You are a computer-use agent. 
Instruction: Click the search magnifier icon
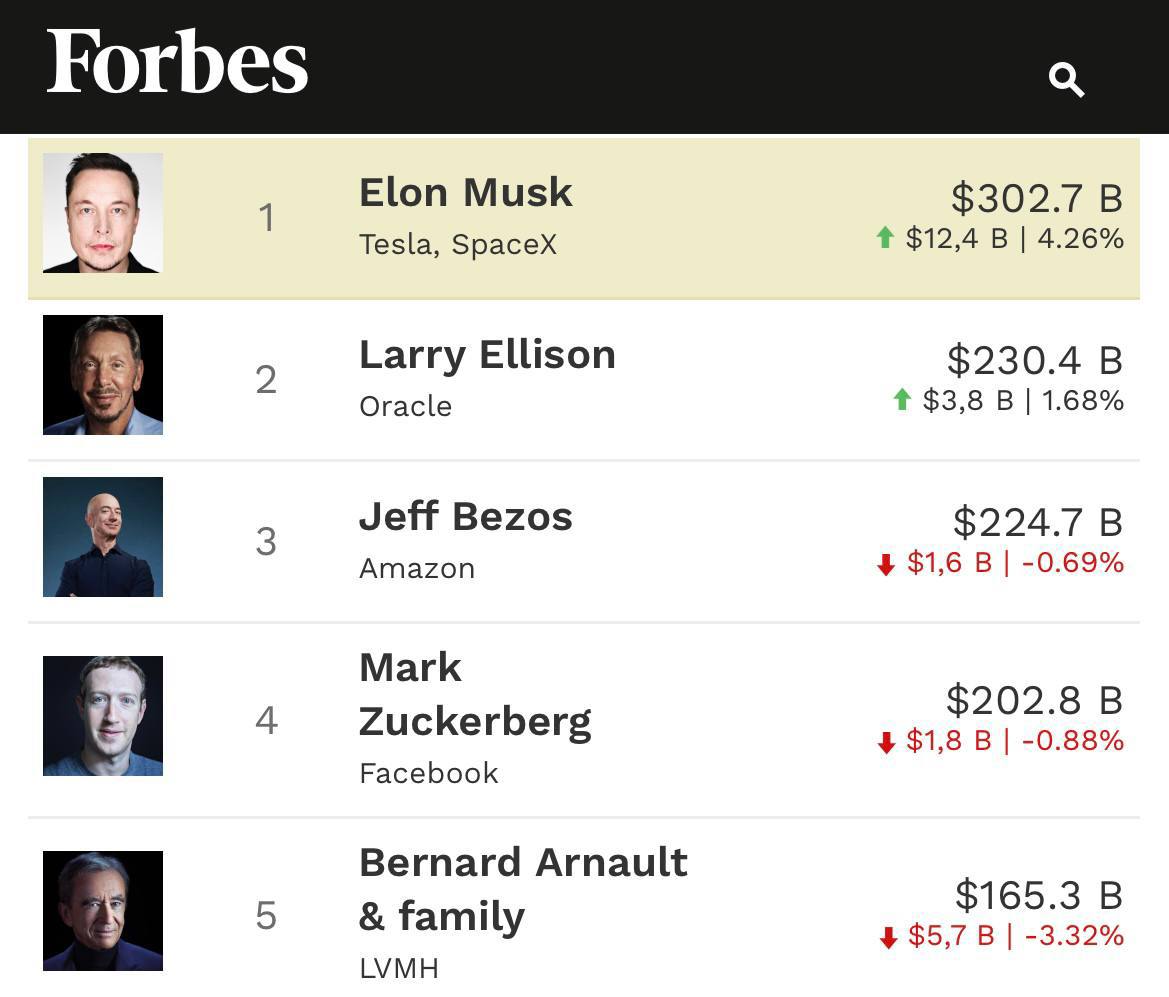pyautogui.click(x=1066, y=79)
